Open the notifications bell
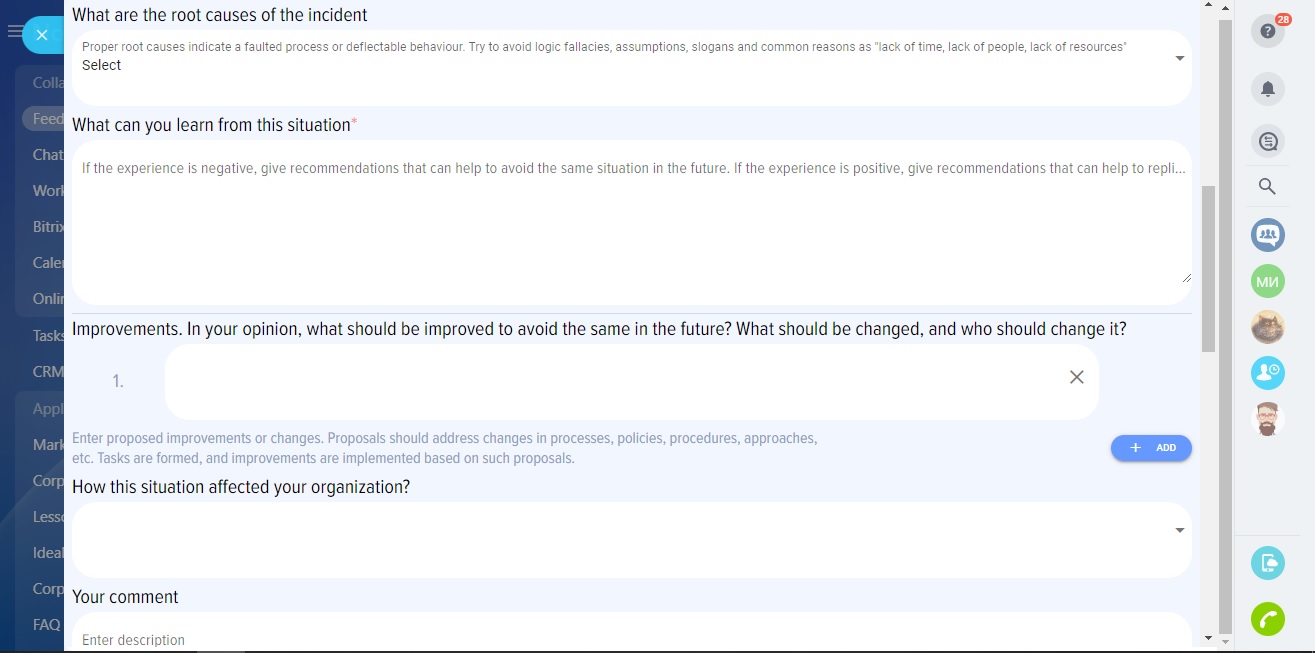Viewport: 1315px width, 653px height. click(x=1267, y=89)
